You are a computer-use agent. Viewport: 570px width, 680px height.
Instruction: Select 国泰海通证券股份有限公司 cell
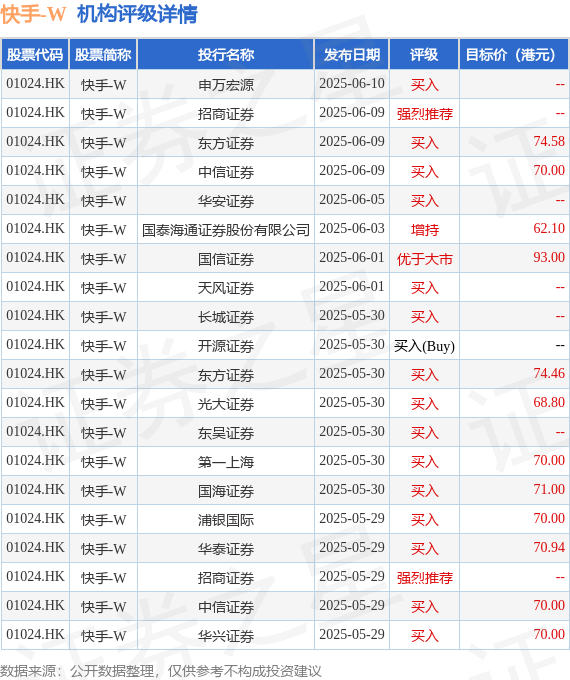[226, 229]
